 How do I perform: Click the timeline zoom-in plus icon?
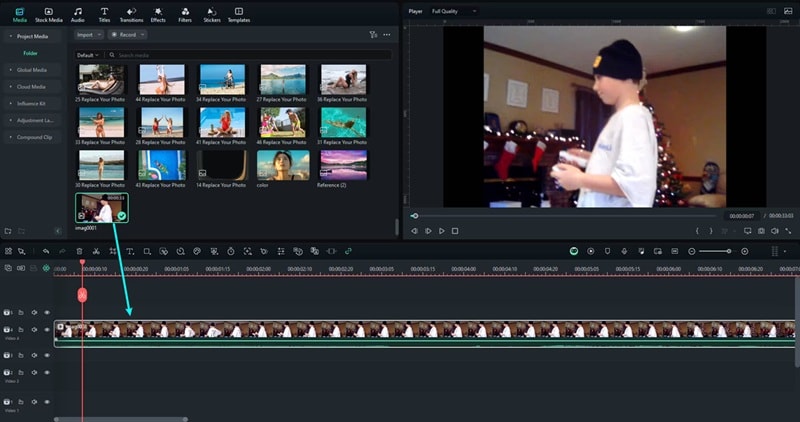pyautogui.click(x=744, y=251)
